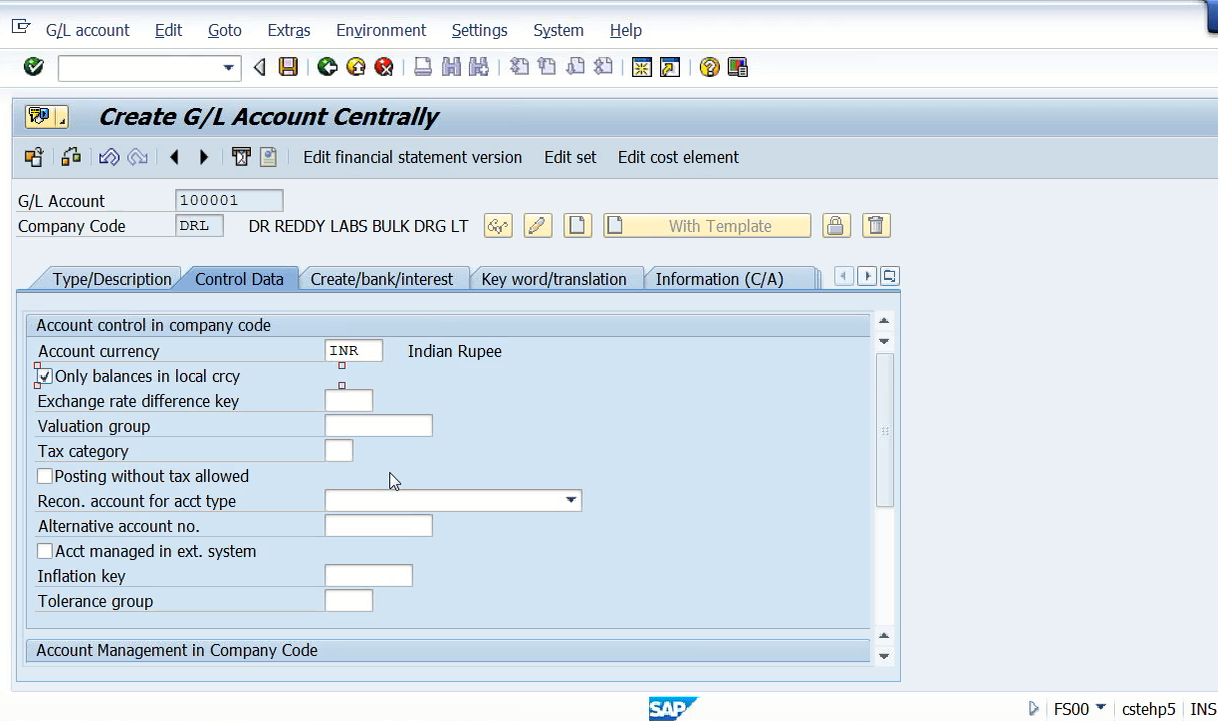The width and height of the screenshot is (1218, 721).
Task: Click the Lock padlock icon button
Action: [837, 226]
